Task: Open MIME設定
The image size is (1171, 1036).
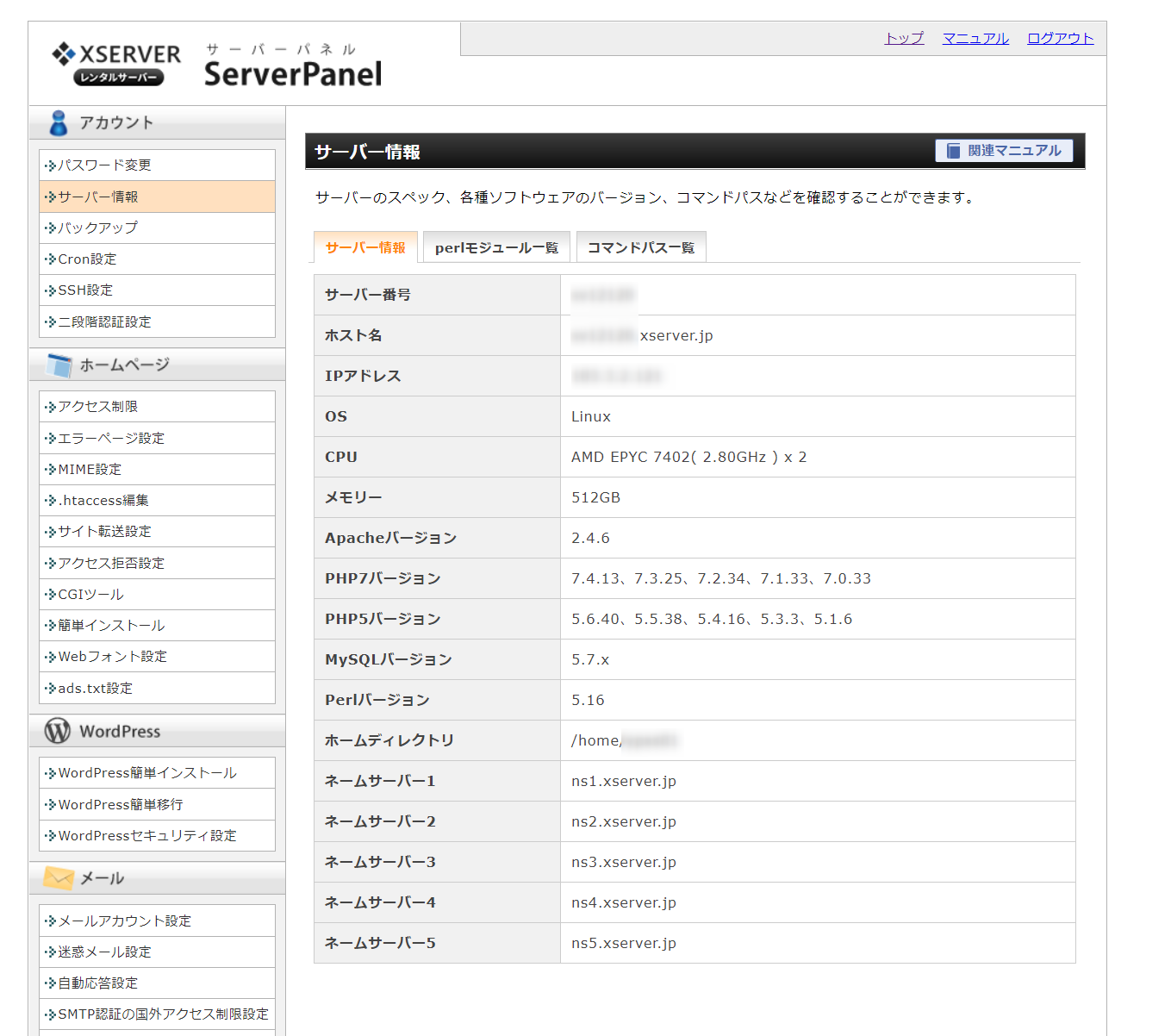Action: tap(158, 469)
